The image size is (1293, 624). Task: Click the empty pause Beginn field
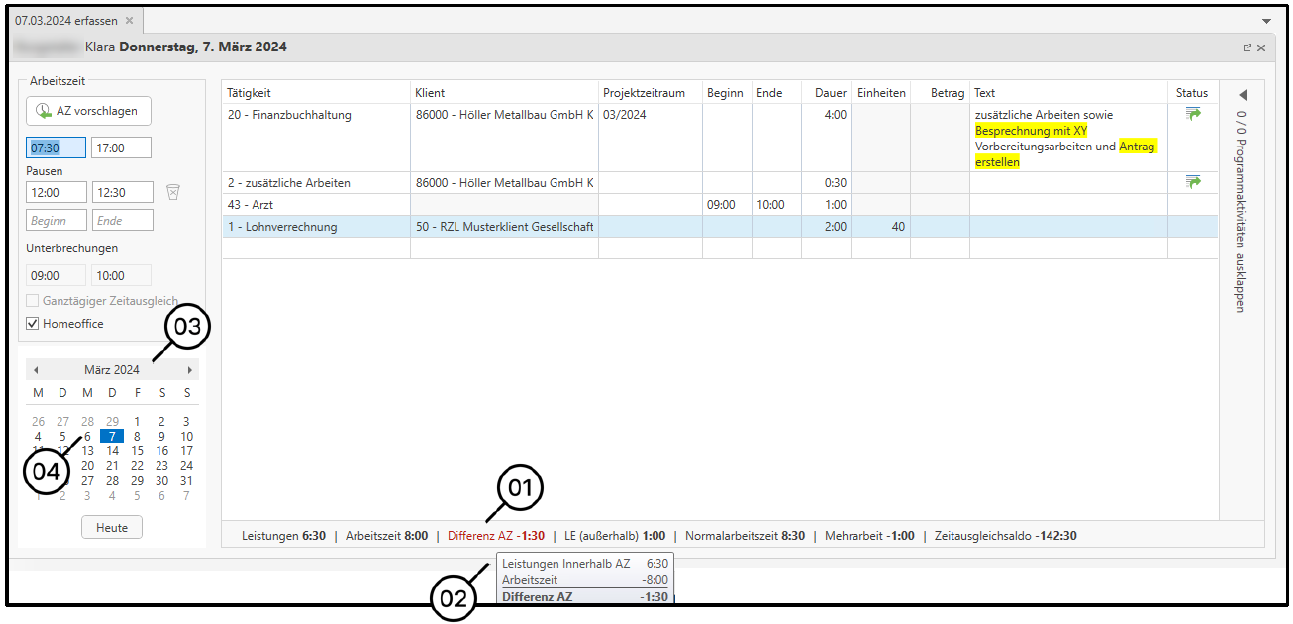point(55,220)
